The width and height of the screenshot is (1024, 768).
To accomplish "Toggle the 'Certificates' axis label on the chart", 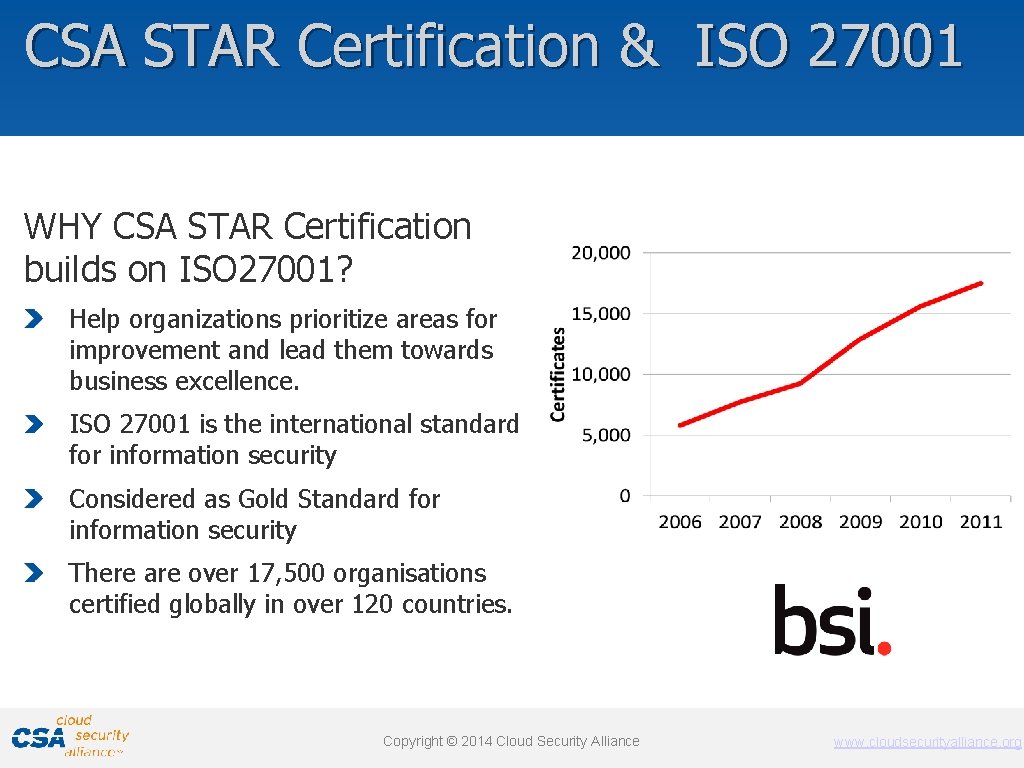I will point(559,372).
